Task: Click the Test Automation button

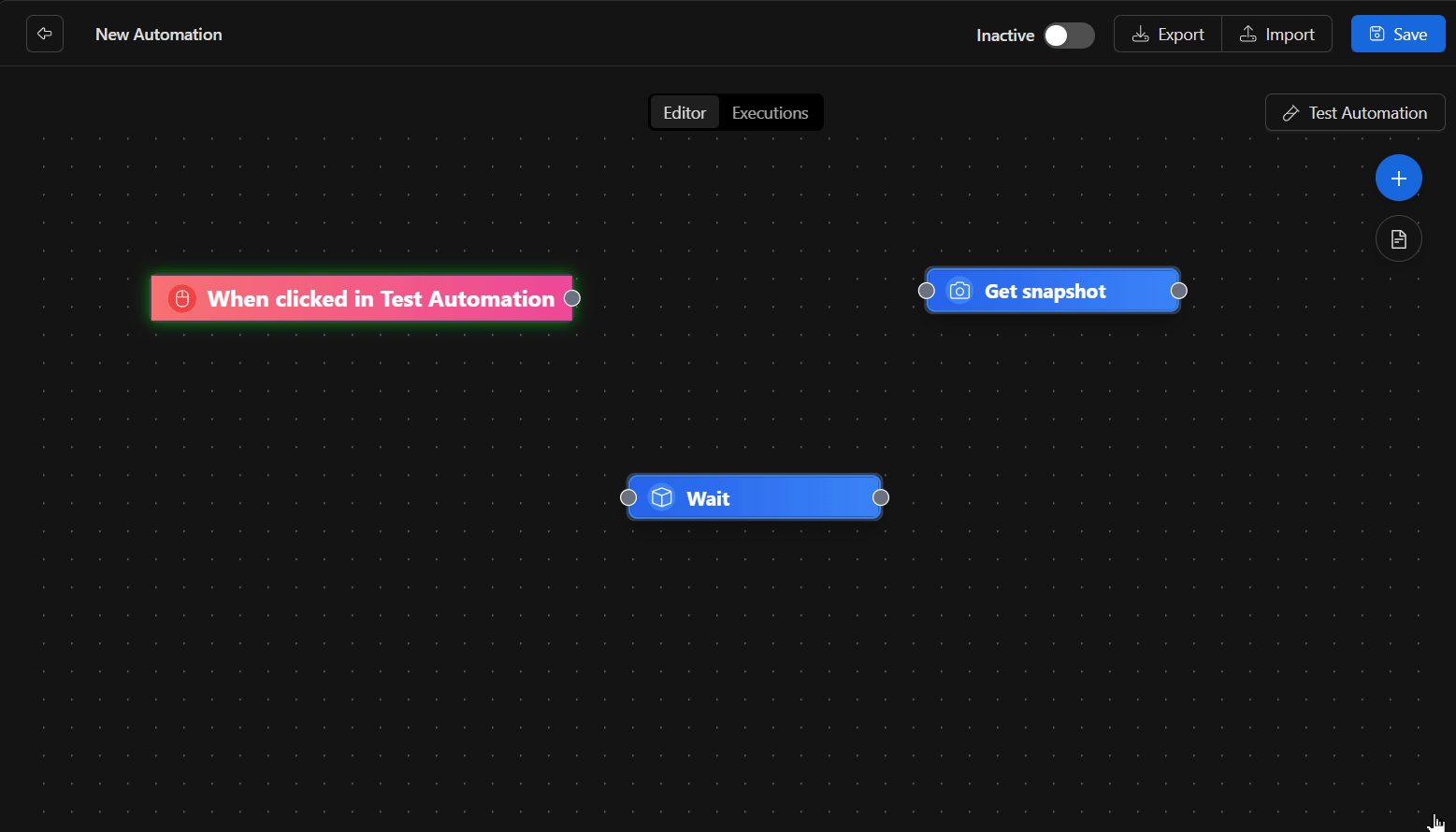Action: point(1355,112)
